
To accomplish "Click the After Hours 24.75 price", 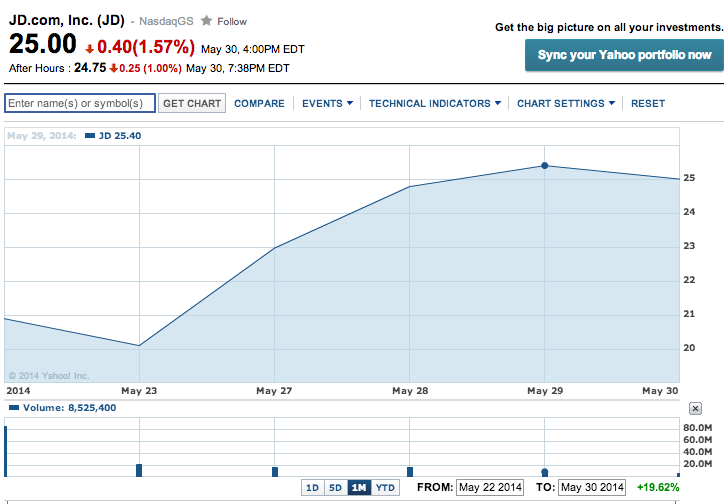I will tap(90, 68).
